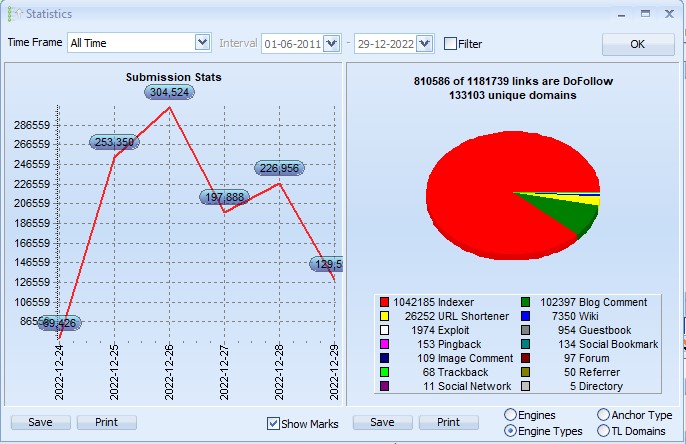Click the gray Guestbook legend swatch
This screenshot has width=686, height=444.
[525, 330]
